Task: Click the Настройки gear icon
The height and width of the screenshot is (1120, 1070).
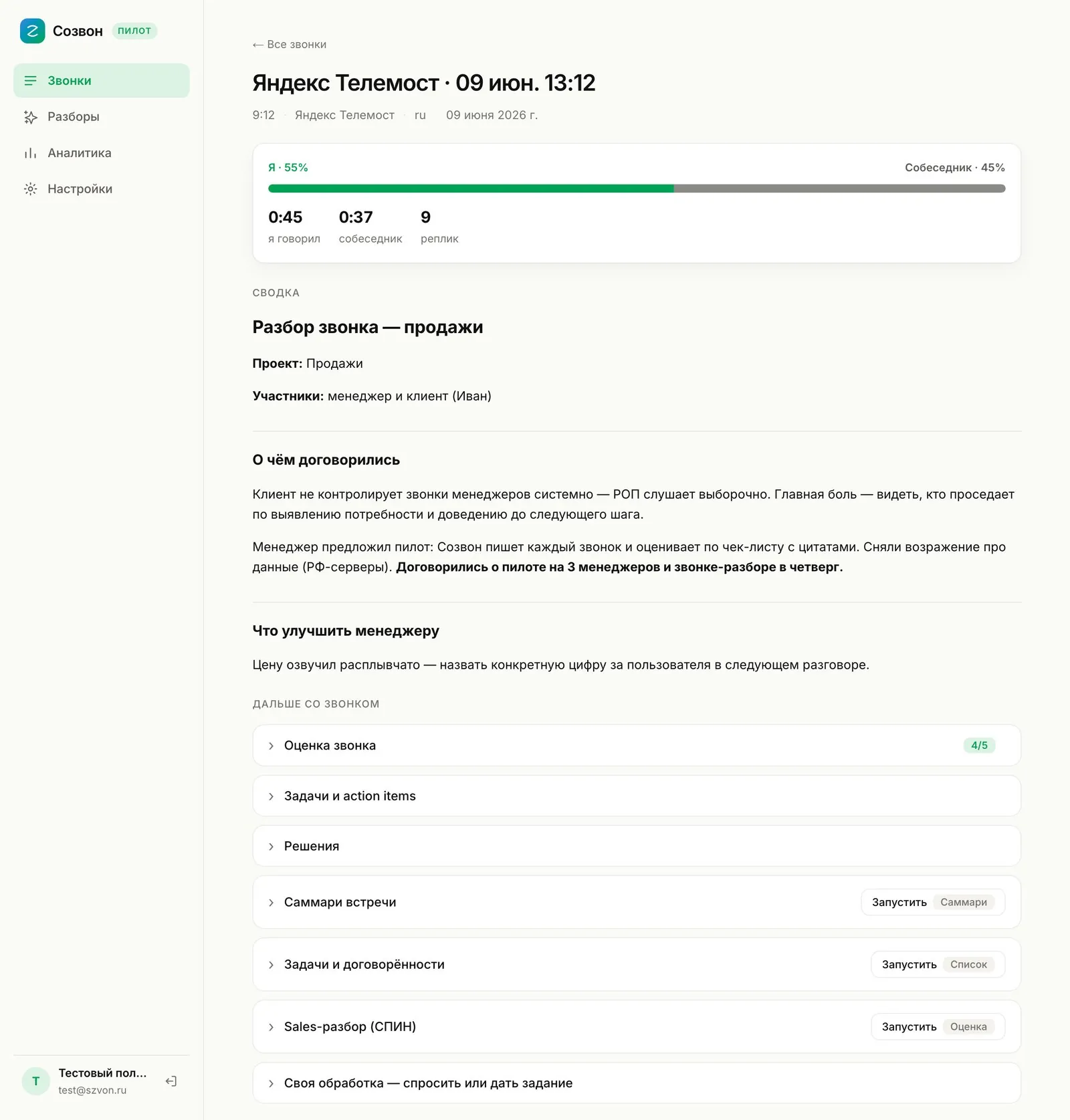Action: (31, 189)
